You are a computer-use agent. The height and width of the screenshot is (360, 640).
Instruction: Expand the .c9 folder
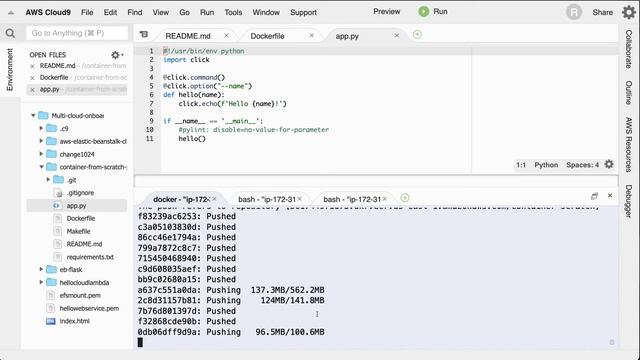click(41, 128)
